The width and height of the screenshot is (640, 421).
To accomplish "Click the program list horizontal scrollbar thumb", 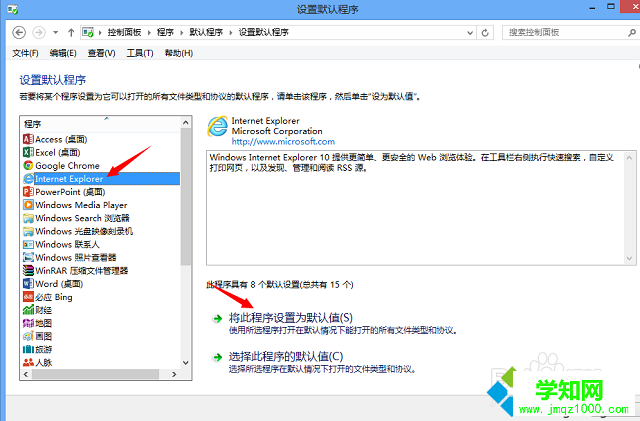I will pyautogui.click(x=96, y=374).
